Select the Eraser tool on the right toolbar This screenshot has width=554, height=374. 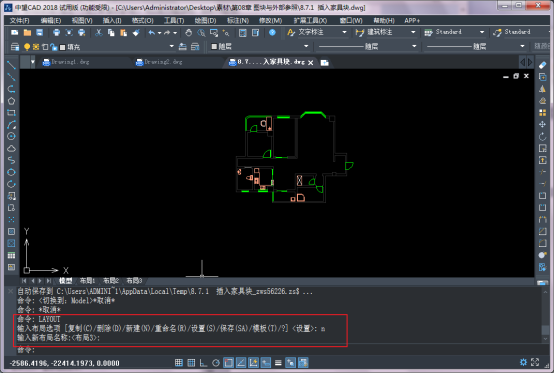click(542, 65)
